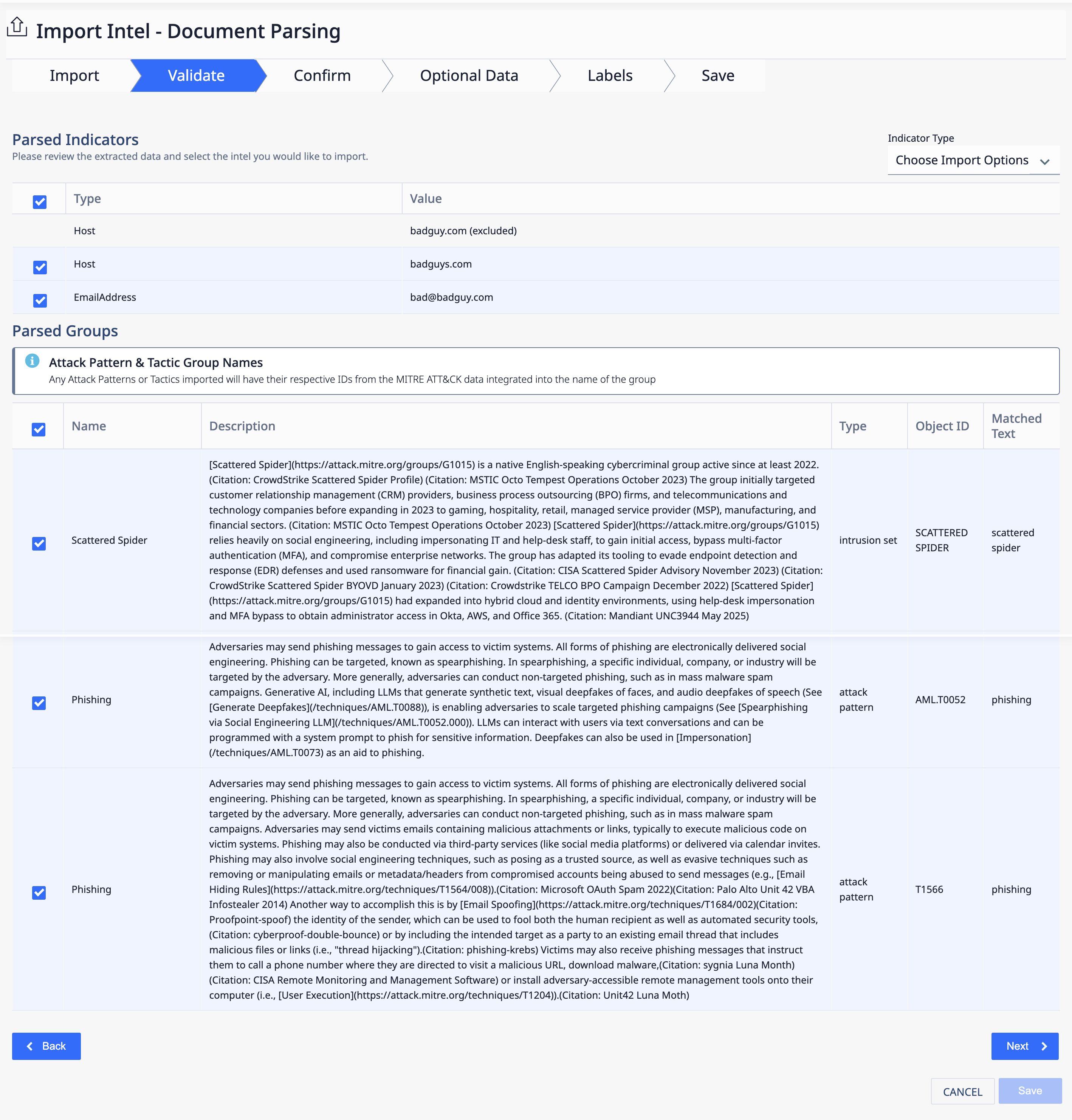
Task: Uncheck the badguys.com host checkbox
Action: click(39, 267)
